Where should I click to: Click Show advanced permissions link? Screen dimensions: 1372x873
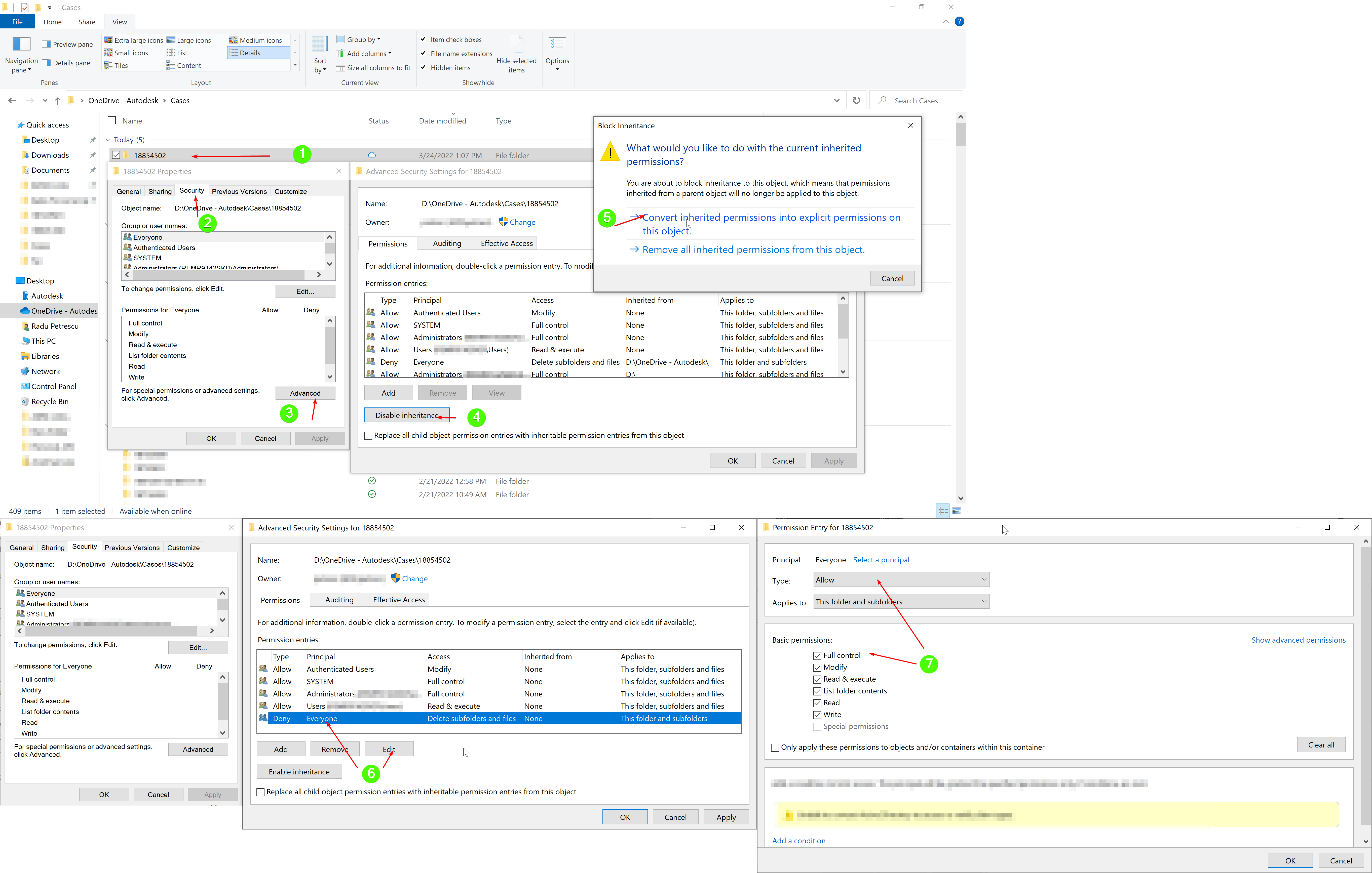coord(1298,640)
